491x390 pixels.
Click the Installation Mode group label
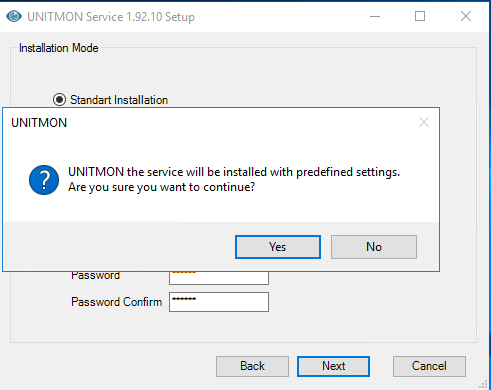click(59, 48)
